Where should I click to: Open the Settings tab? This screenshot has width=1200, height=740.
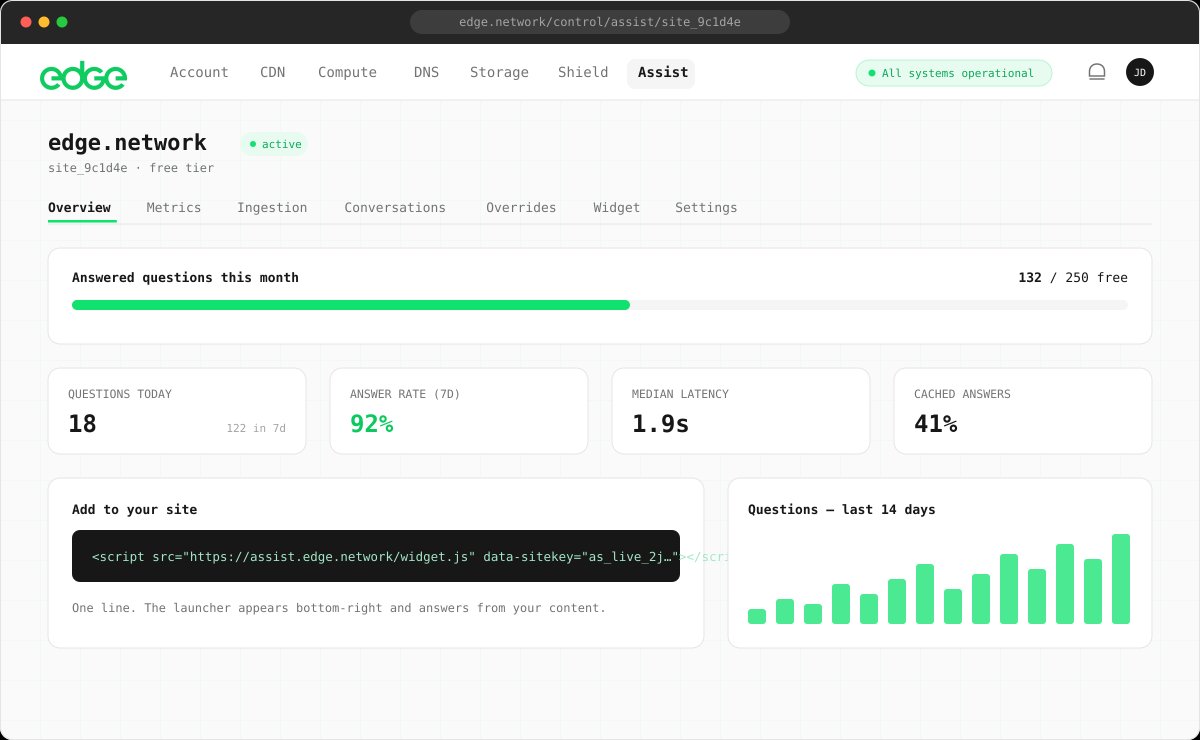point(706,208)
